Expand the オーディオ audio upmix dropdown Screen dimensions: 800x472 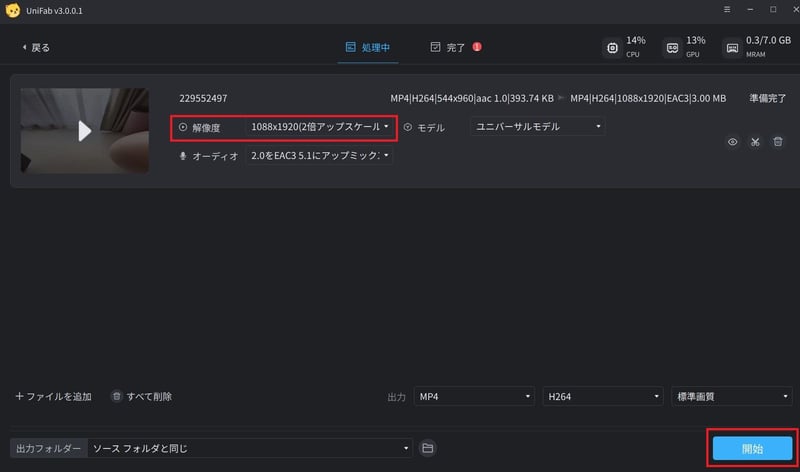(x=320, y=156)
